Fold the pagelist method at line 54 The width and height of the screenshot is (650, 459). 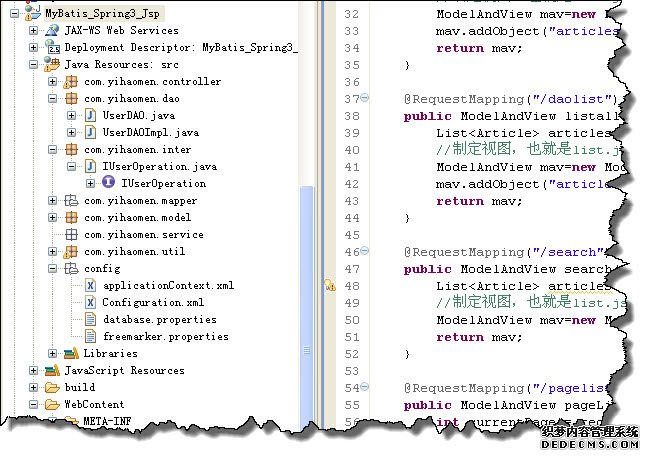click(363, 387)
